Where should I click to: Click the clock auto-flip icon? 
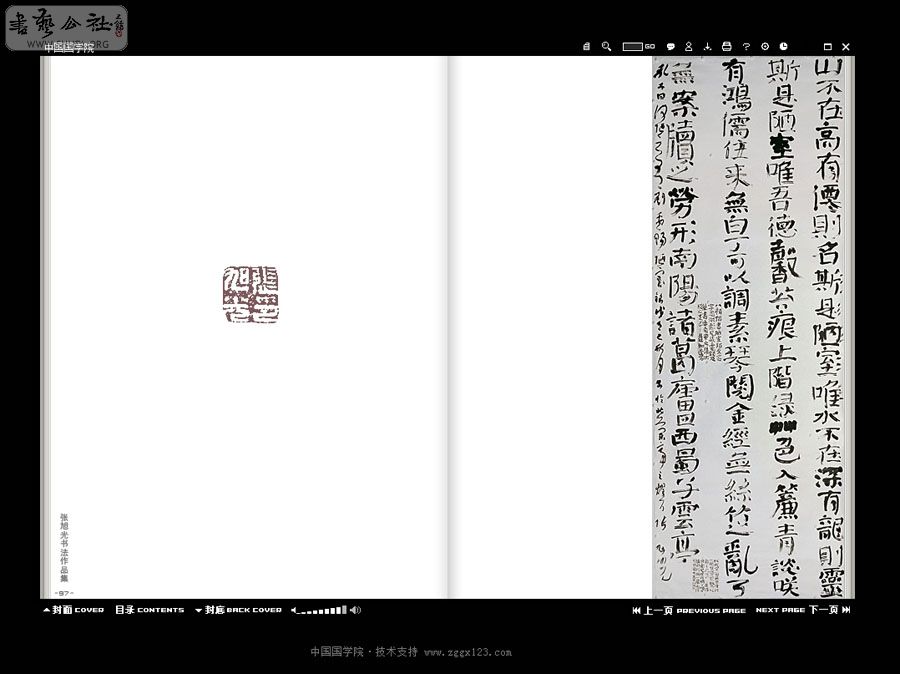click(784, 47)
